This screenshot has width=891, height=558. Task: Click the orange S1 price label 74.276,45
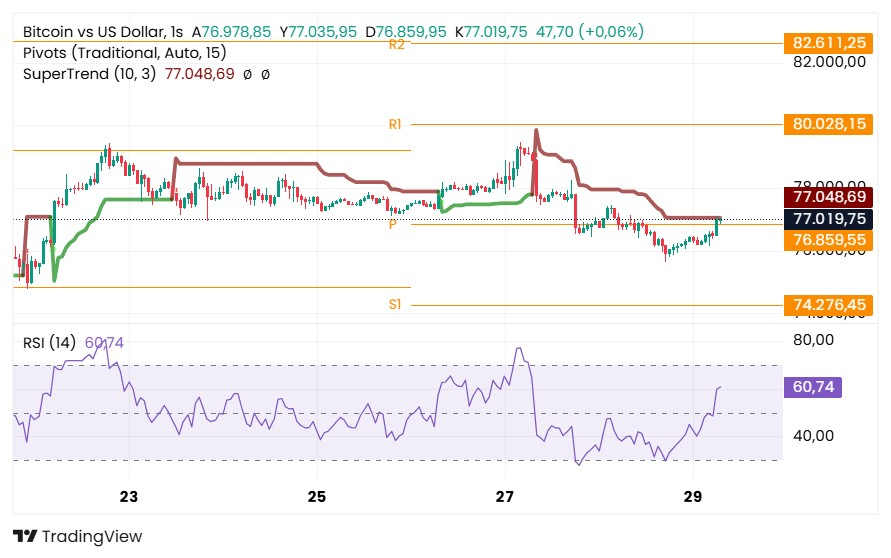coord(828,305)
